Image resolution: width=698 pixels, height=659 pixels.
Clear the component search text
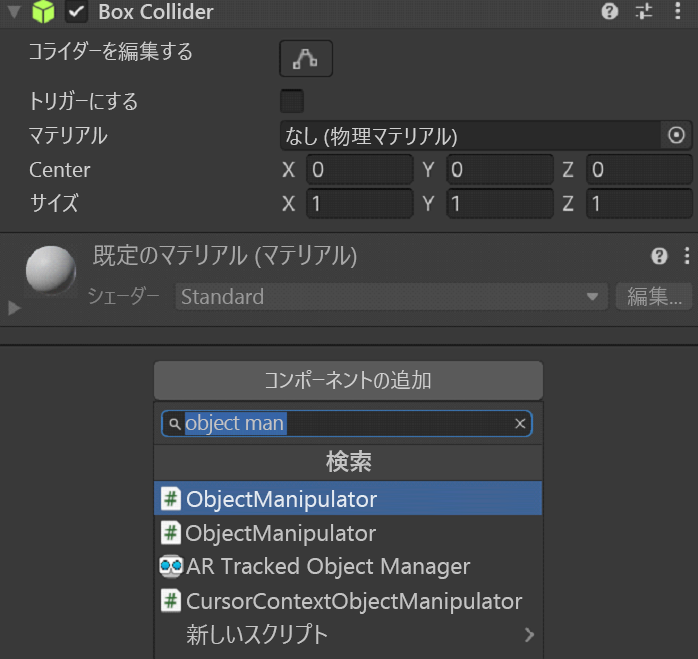(520, 423)
